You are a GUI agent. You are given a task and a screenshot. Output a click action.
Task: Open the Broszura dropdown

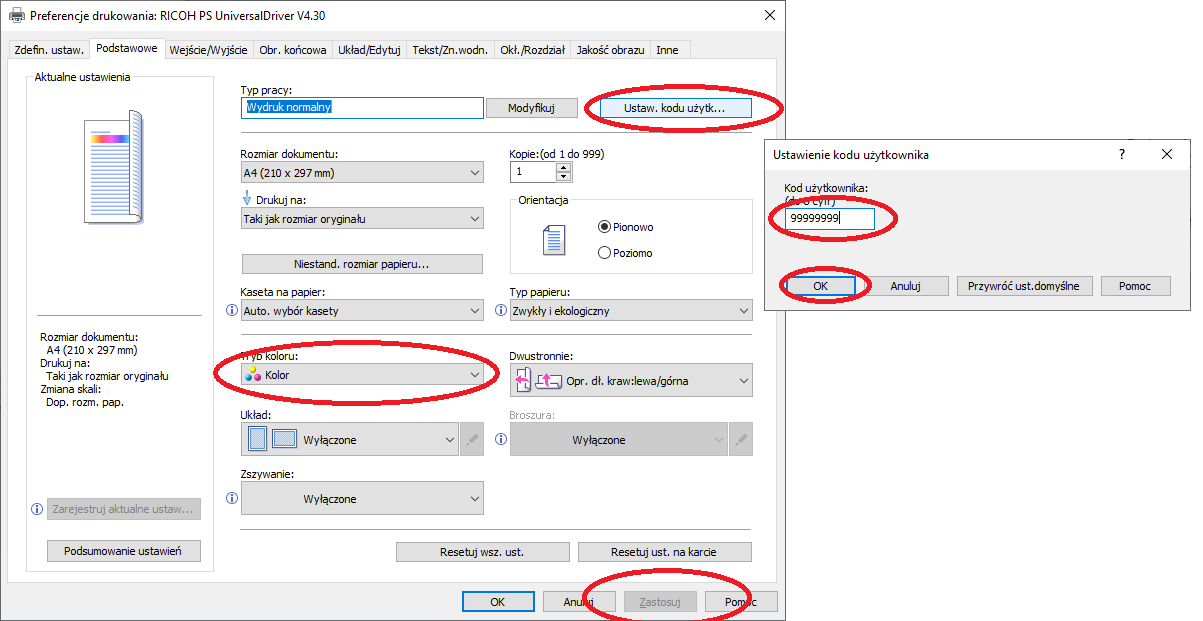pyautogui.click(x=618, y=439)
